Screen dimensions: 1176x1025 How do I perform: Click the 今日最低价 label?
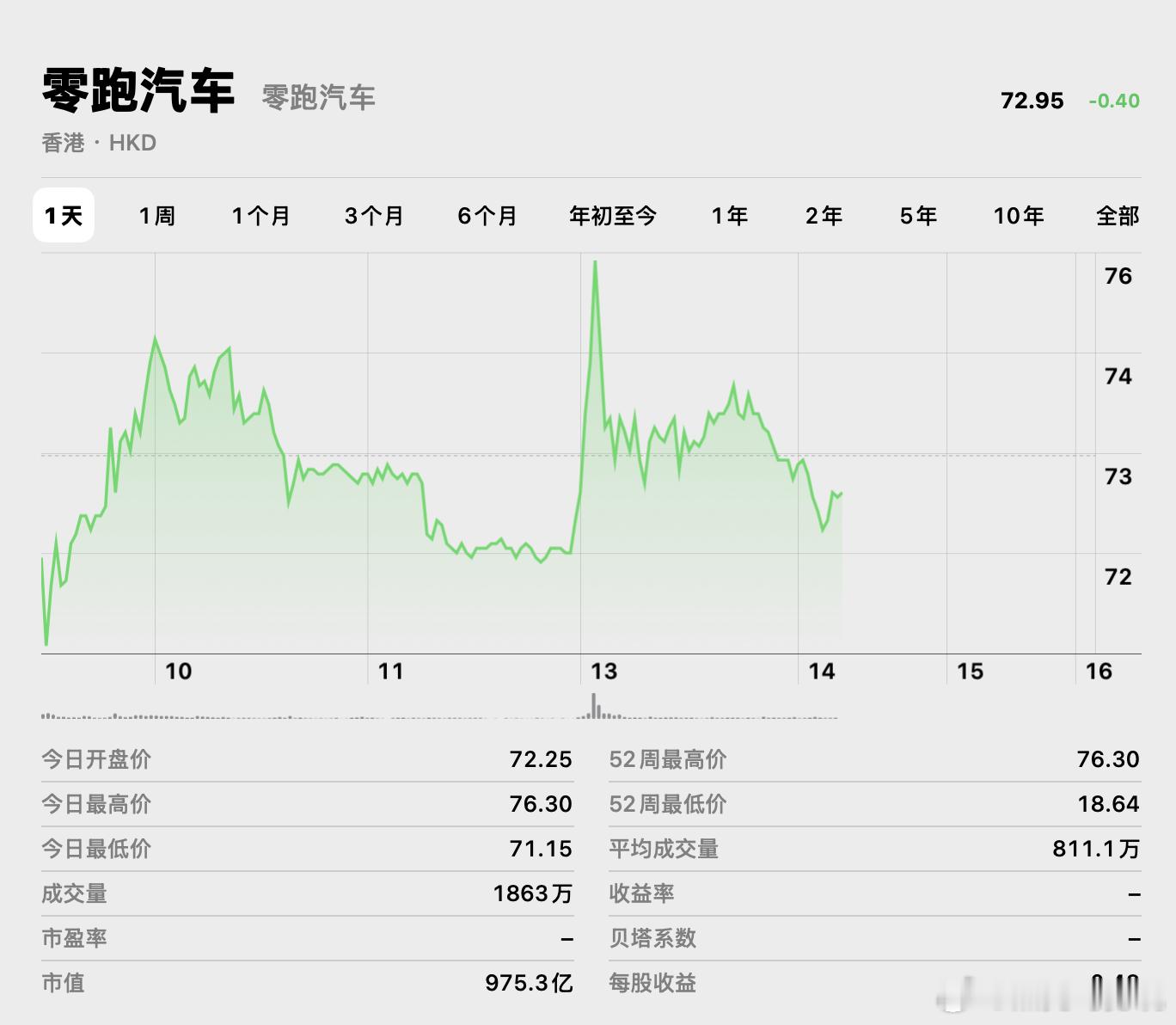click(x=96, y=849)
